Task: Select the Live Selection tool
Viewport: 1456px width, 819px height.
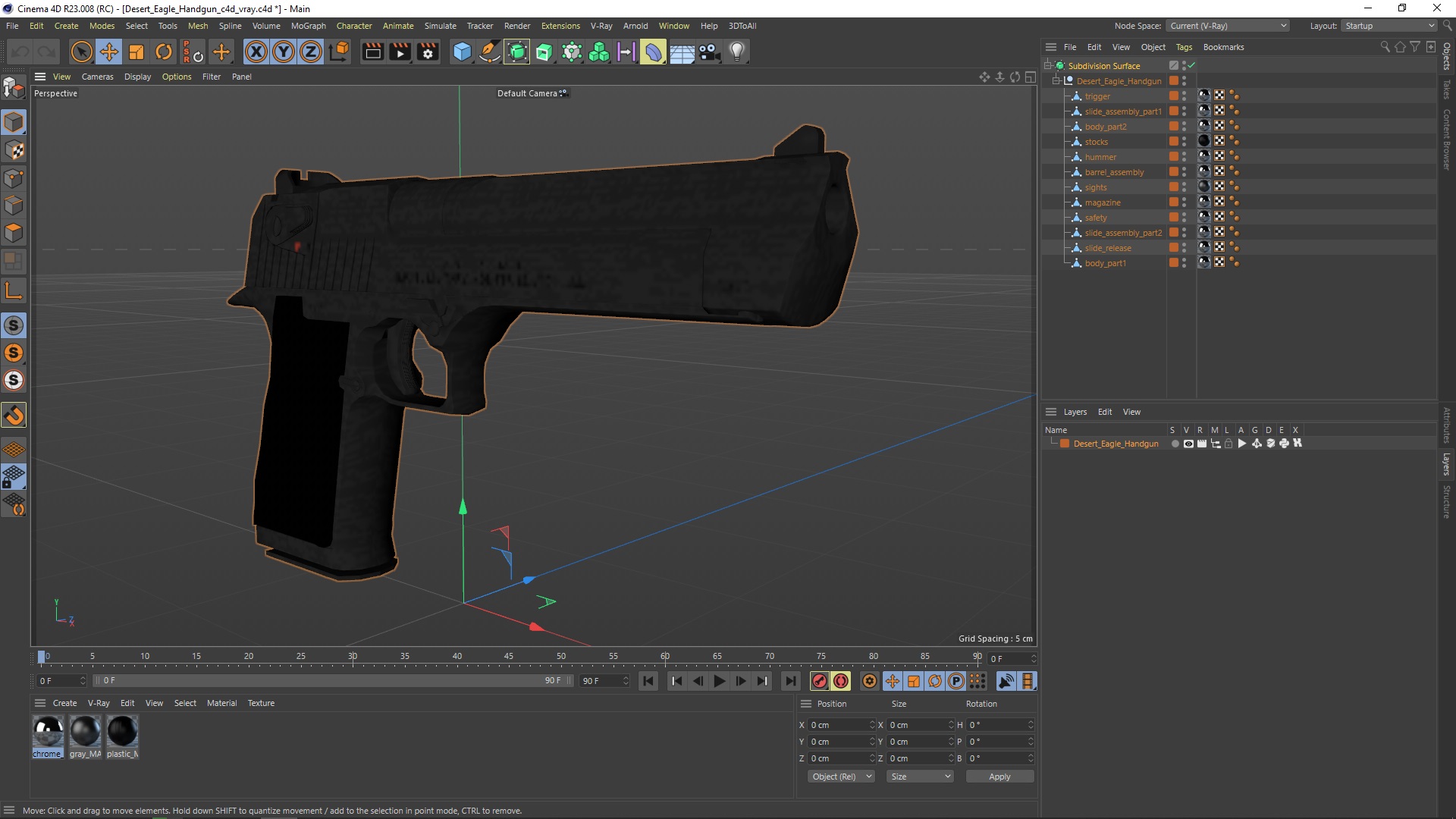Action: [81, 52]
